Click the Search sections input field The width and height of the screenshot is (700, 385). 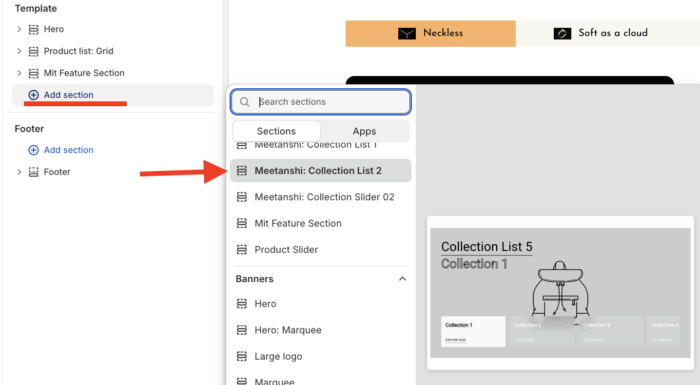(x=321, y=102)
